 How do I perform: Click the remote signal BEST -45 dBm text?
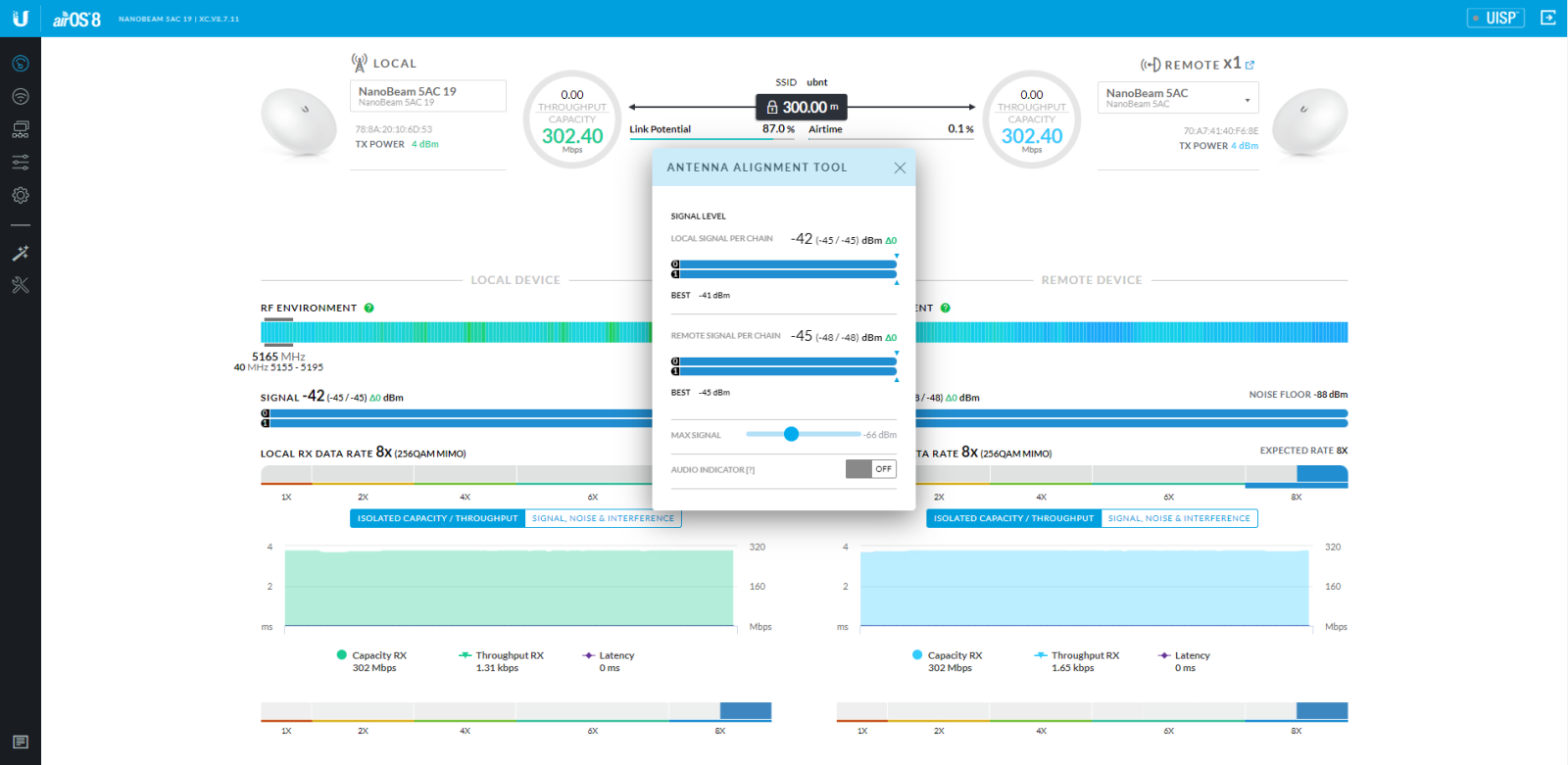click(700, 392)
